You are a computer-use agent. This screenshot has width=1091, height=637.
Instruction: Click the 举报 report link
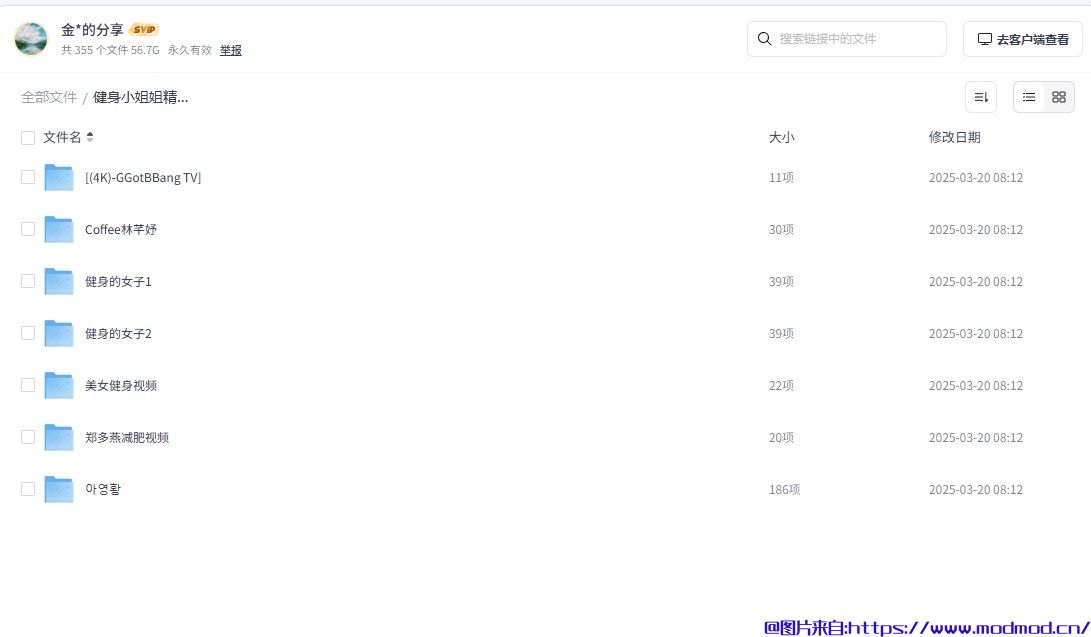click(x=230, y=50)
